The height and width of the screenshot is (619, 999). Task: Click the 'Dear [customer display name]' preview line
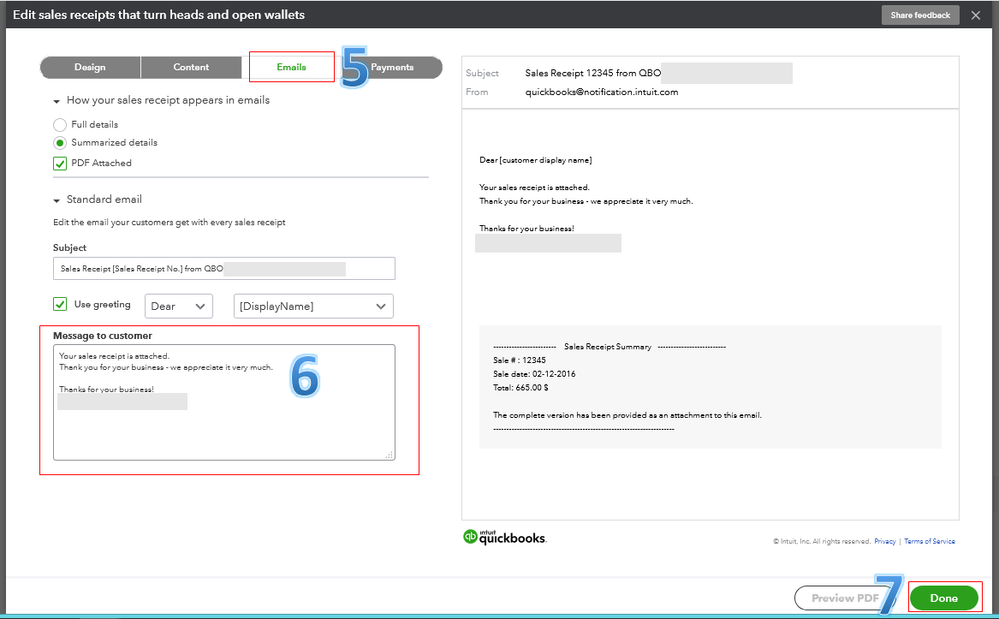[x=536, y=160]
